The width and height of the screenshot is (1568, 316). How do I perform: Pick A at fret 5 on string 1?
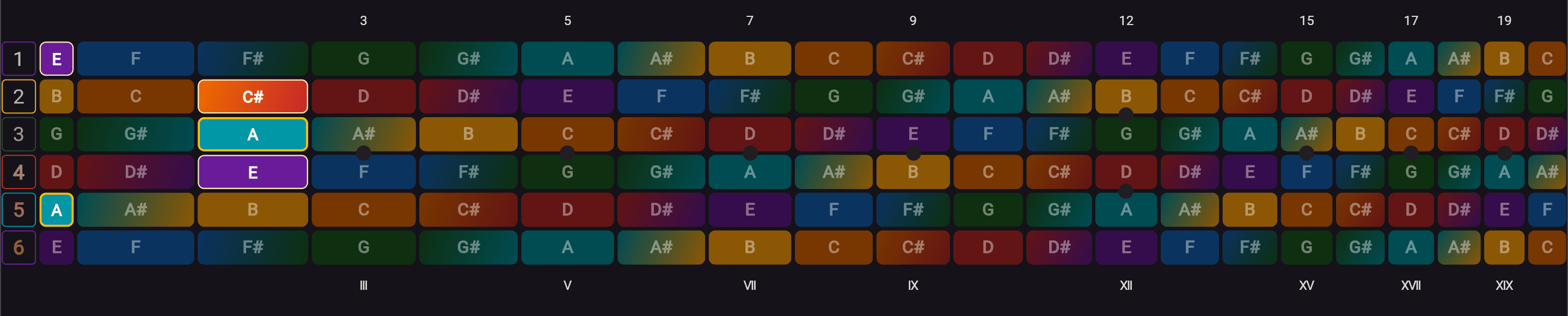(567, 59)
